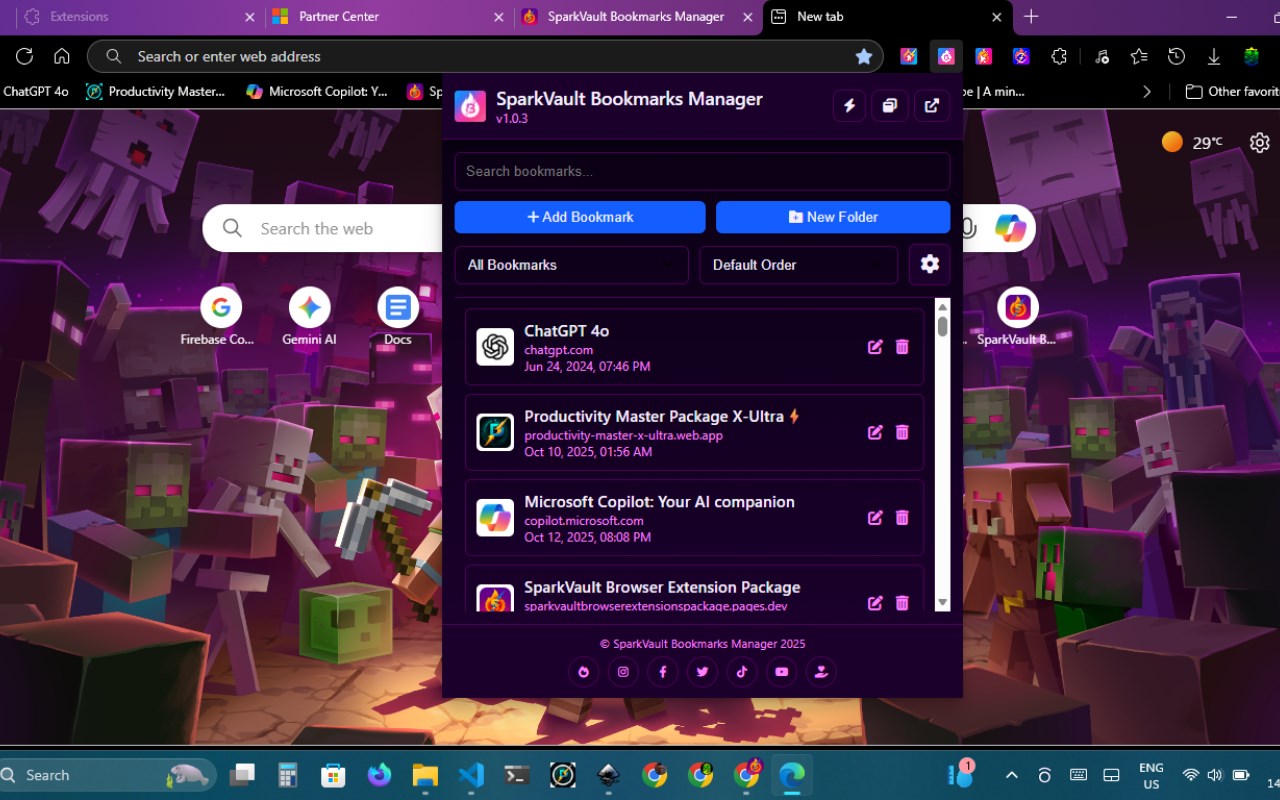Click the favorite star in address bar
1280x800 pixels.
coord(864,57)
